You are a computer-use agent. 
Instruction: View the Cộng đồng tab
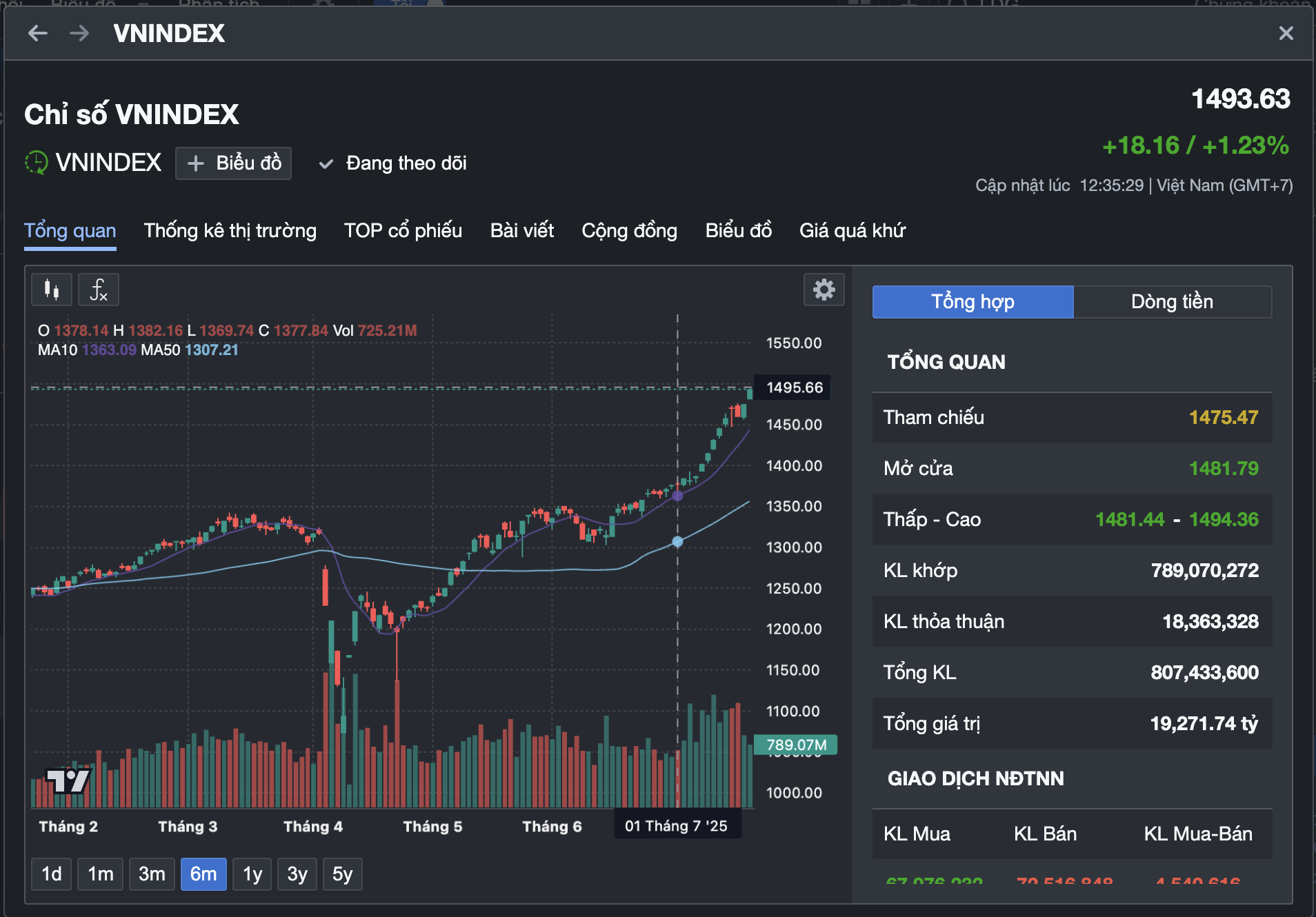(x=629, y=231)
